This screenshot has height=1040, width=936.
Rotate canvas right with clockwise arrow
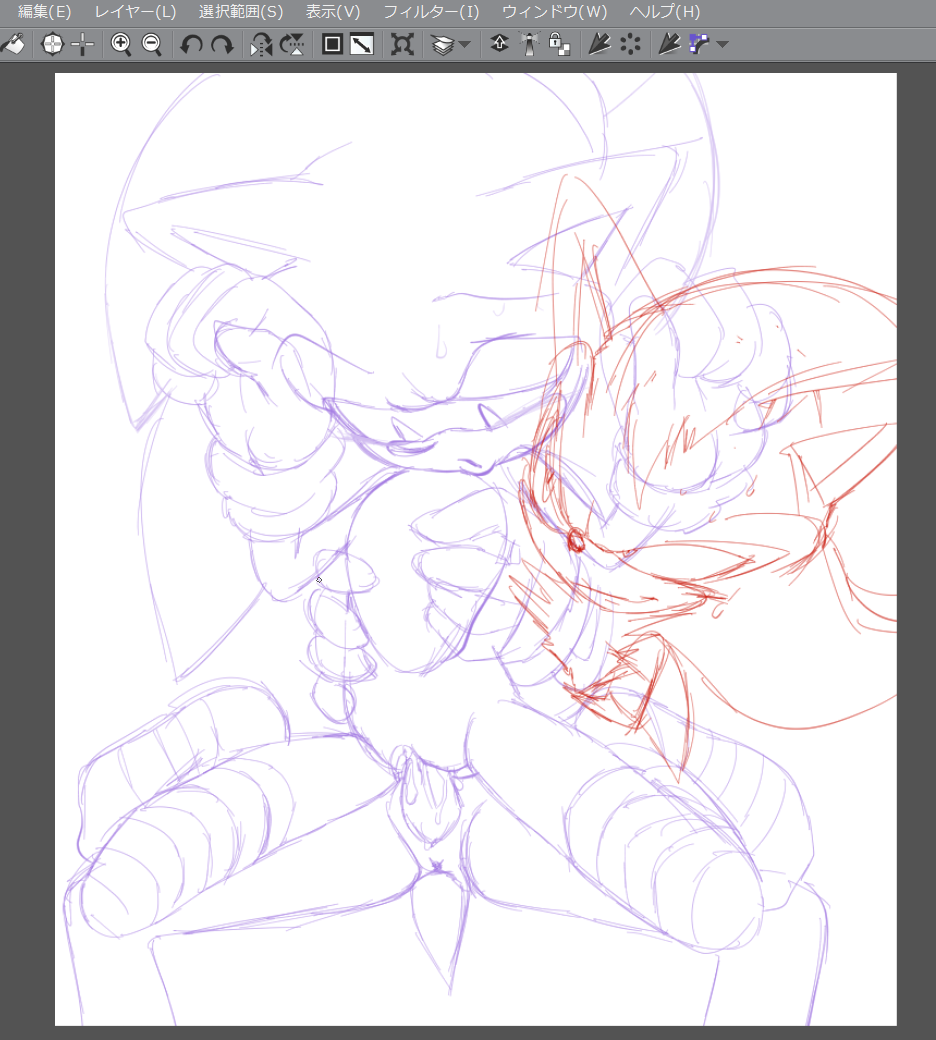pyautogui.click(x=222, y=44)
